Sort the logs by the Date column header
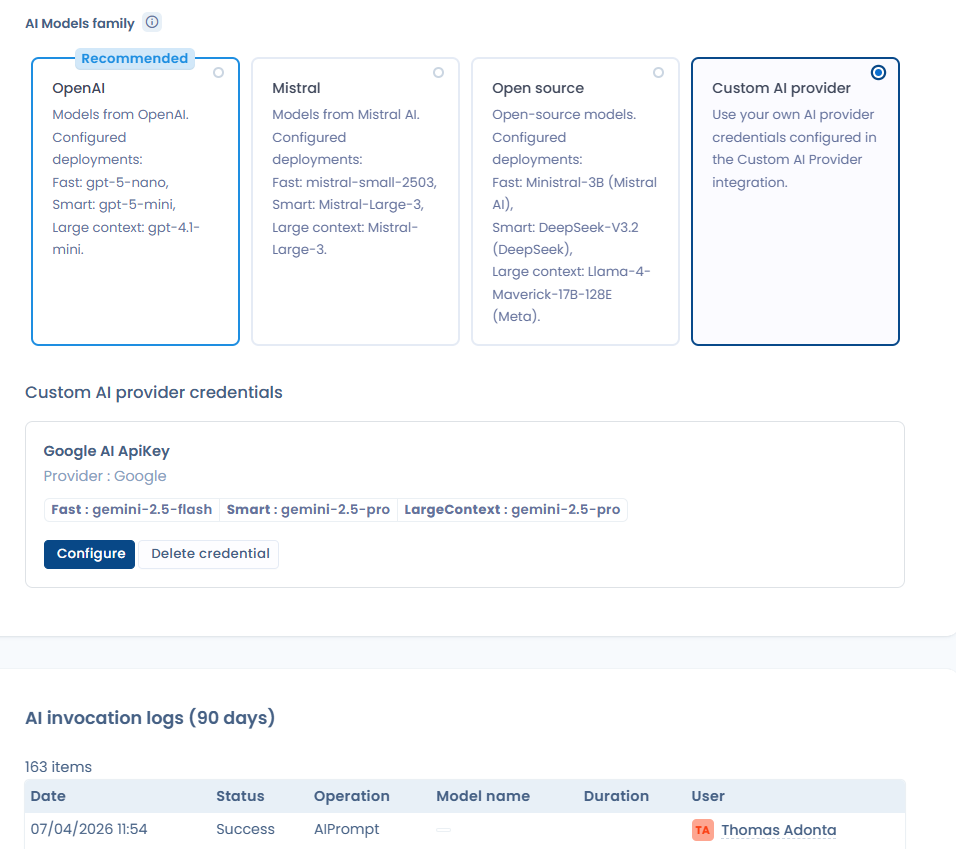The height and width of the screenshot is (849, 956). coord(47,796)
